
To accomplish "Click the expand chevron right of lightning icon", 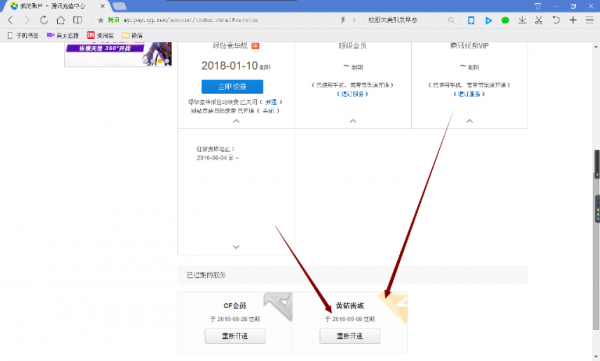I will 354,20.
